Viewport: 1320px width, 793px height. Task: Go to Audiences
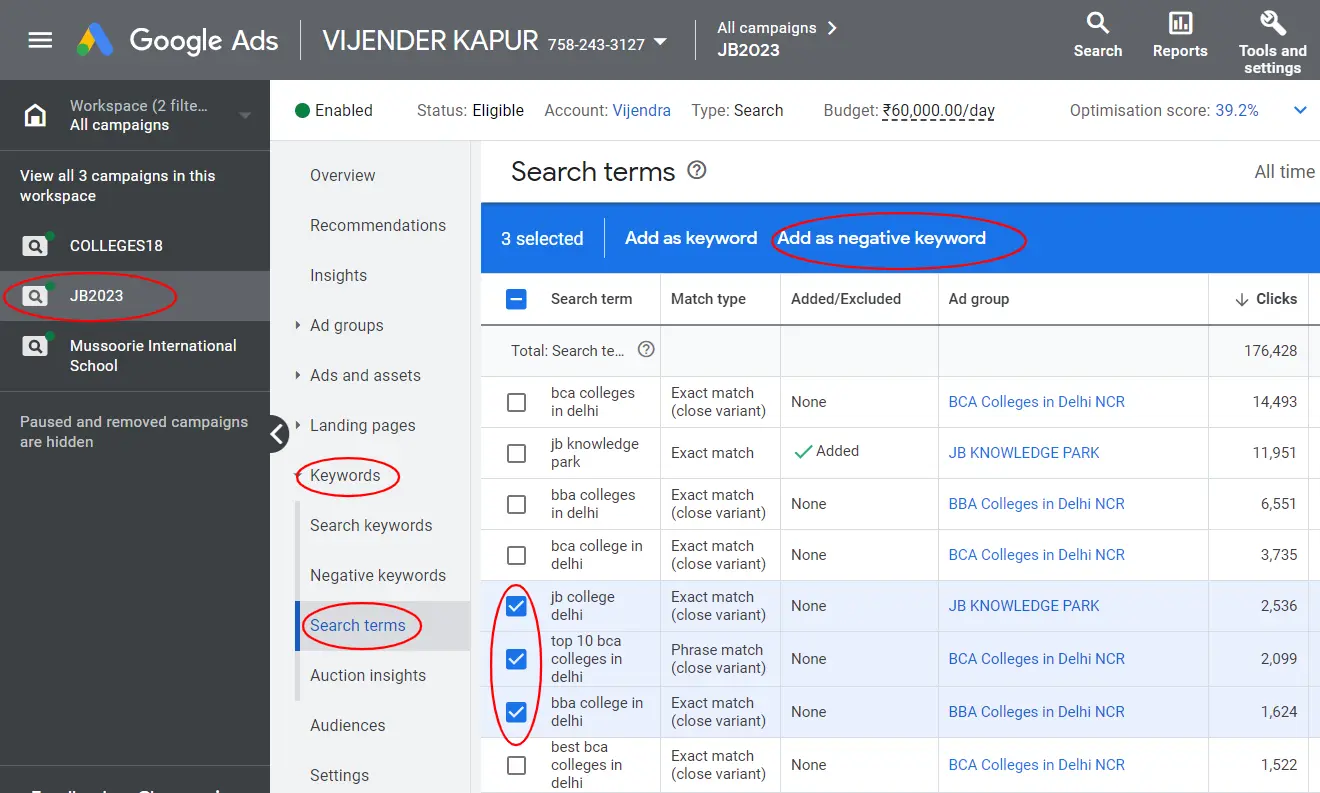[x=348, y=725]
